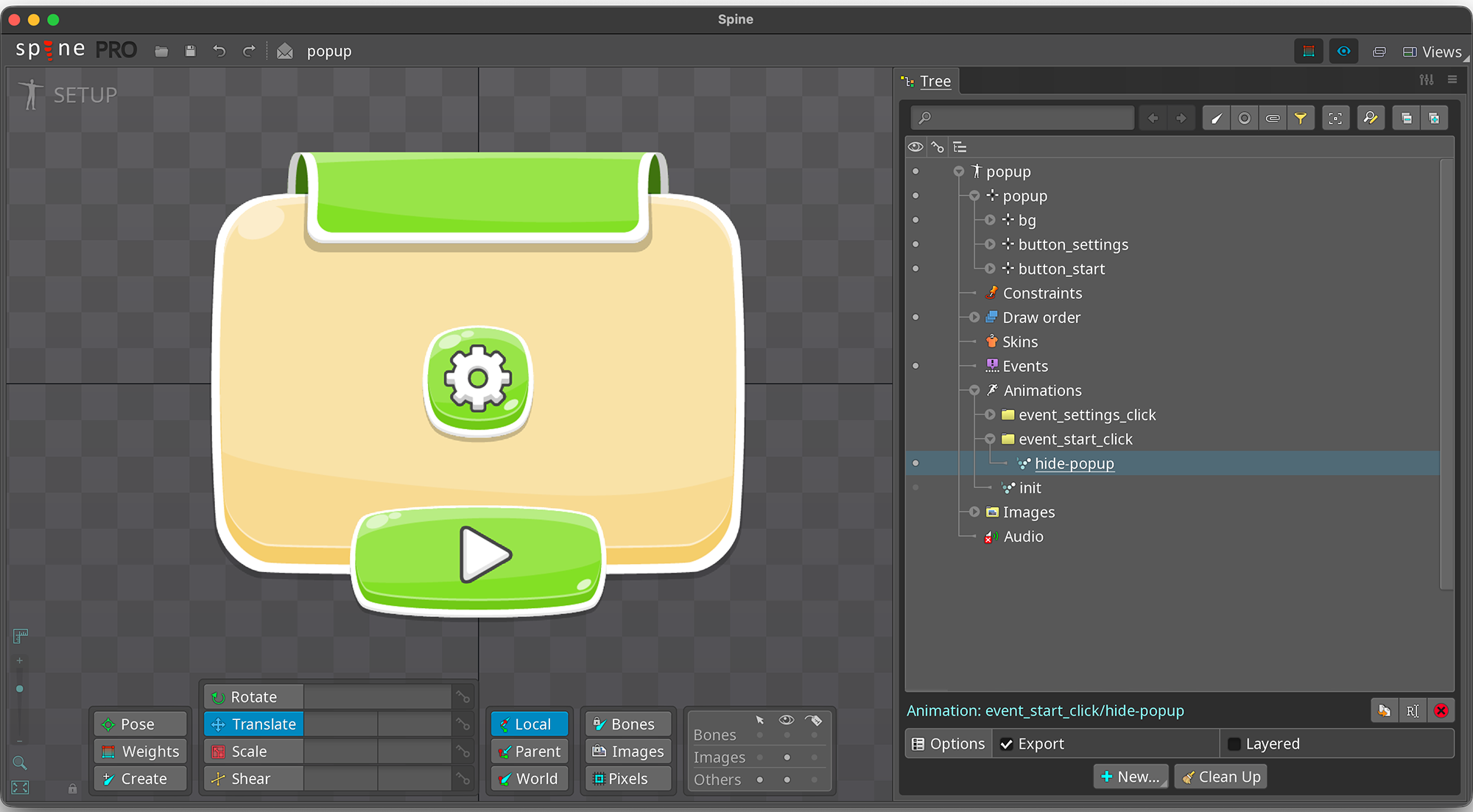Activate the Weights tool
The image size is (1473, 812).
[140, 751]
